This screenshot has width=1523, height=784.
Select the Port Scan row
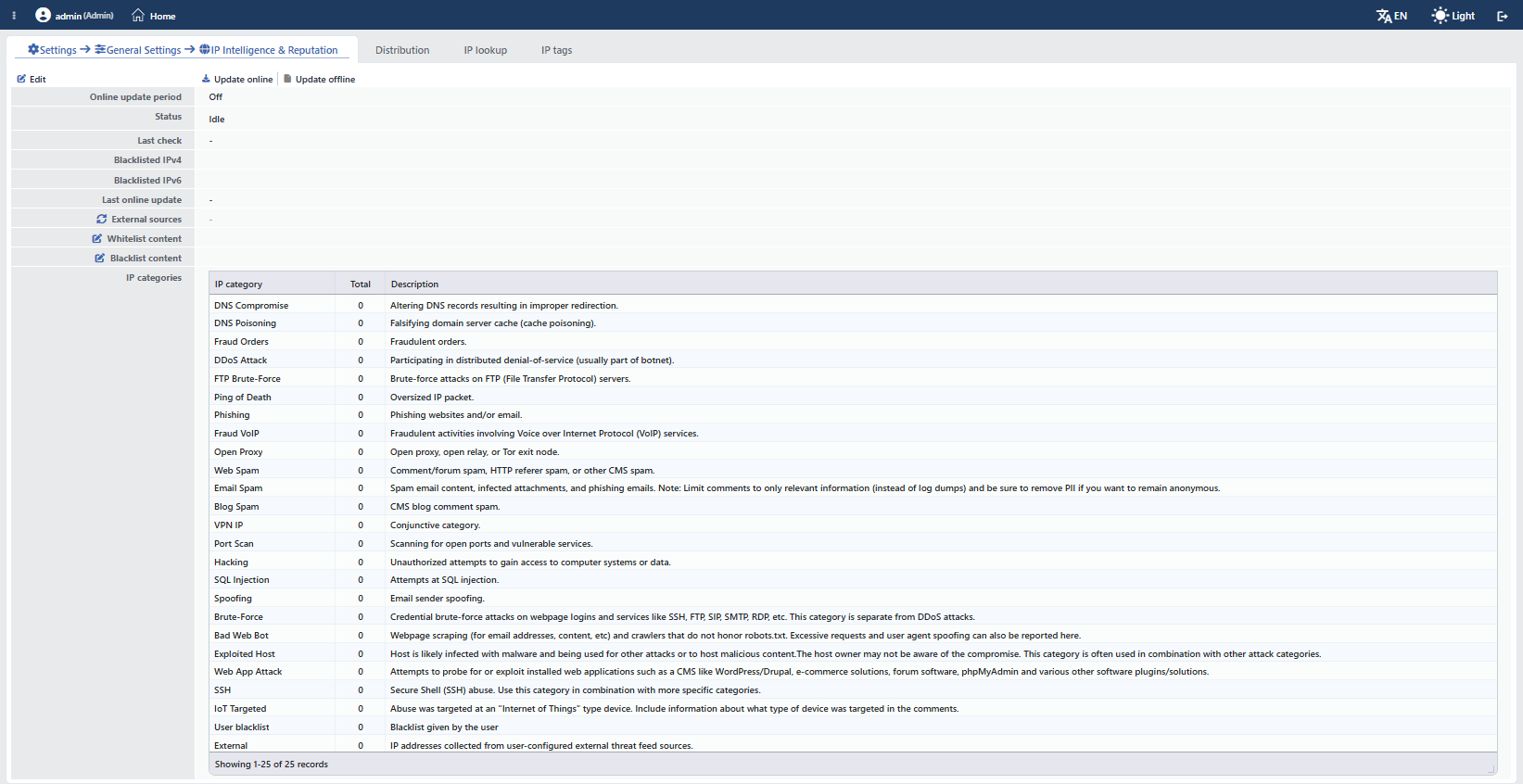pos(853,543)
